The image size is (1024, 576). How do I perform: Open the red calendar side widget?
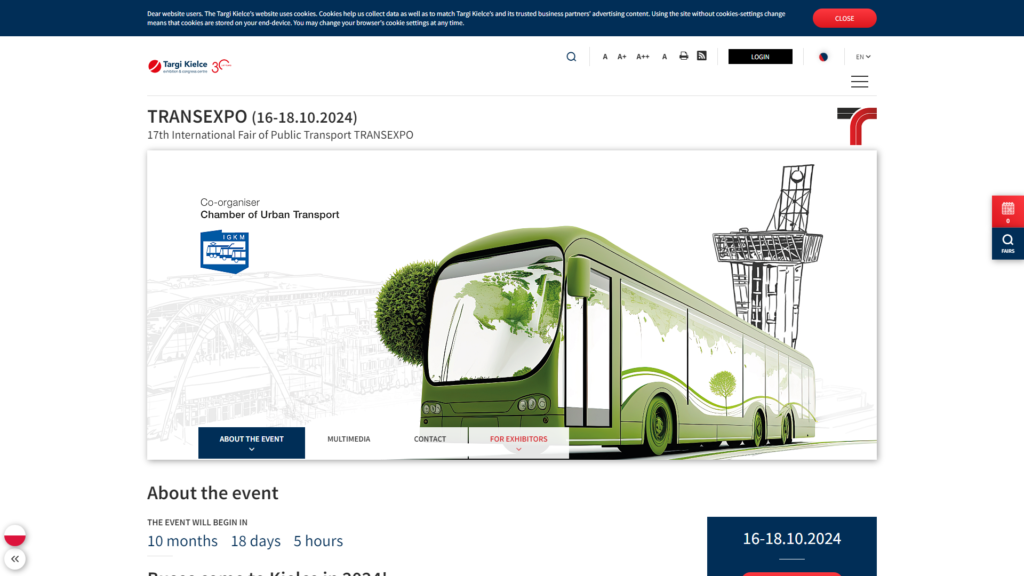tap(1008, 212)
